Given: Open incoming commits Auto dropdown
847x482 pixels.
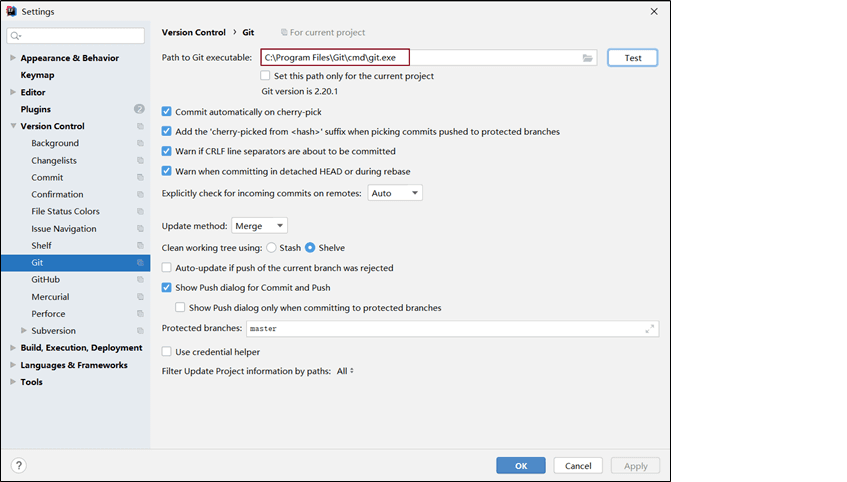Looking at the screenshot, I should pyautogui.click(x=395, y=193).
